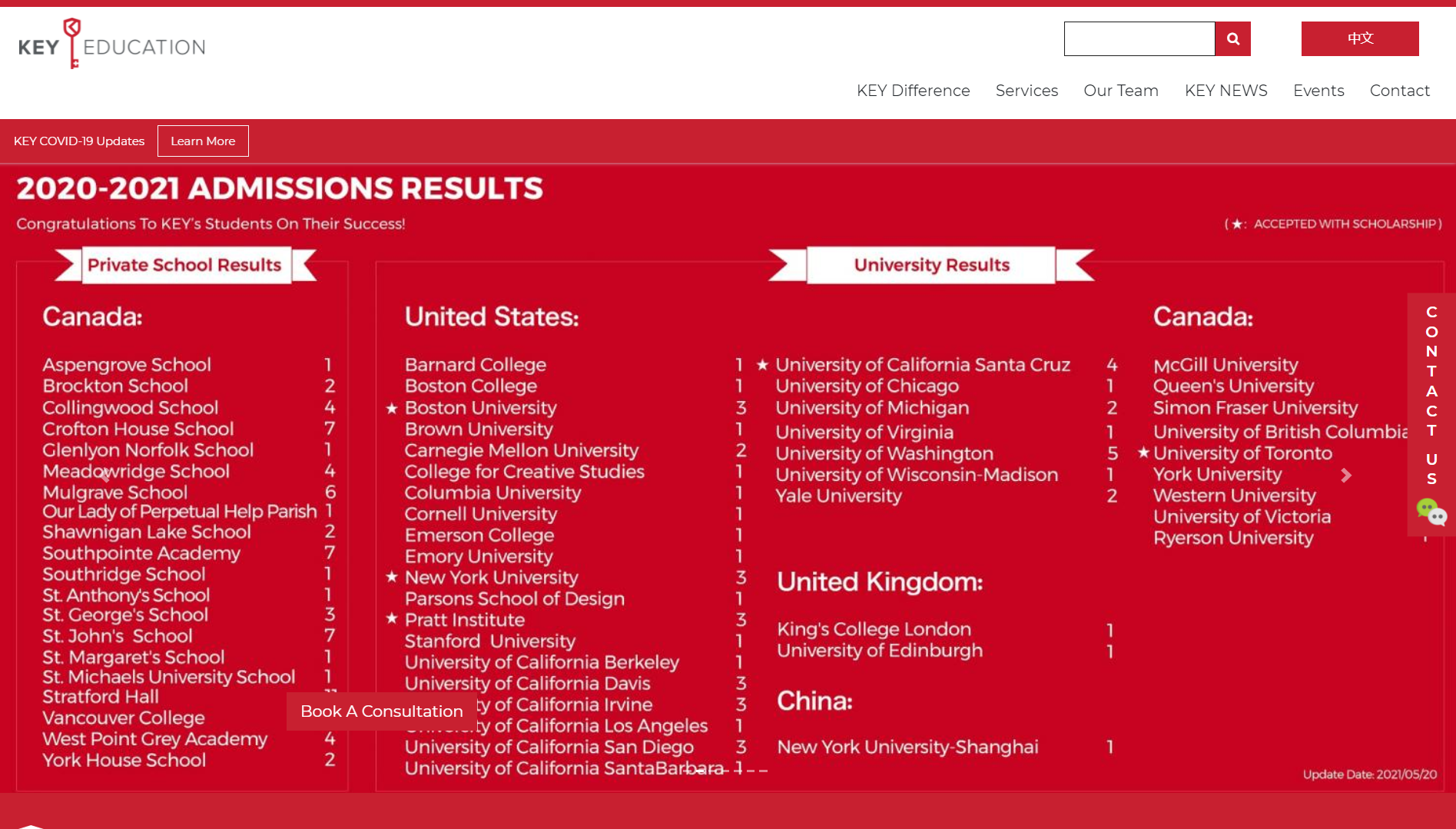Open the WeChat chat icon
The height and width of the screenshot is (829, 1456).
pyautogui.click(x=1431, y=512)
